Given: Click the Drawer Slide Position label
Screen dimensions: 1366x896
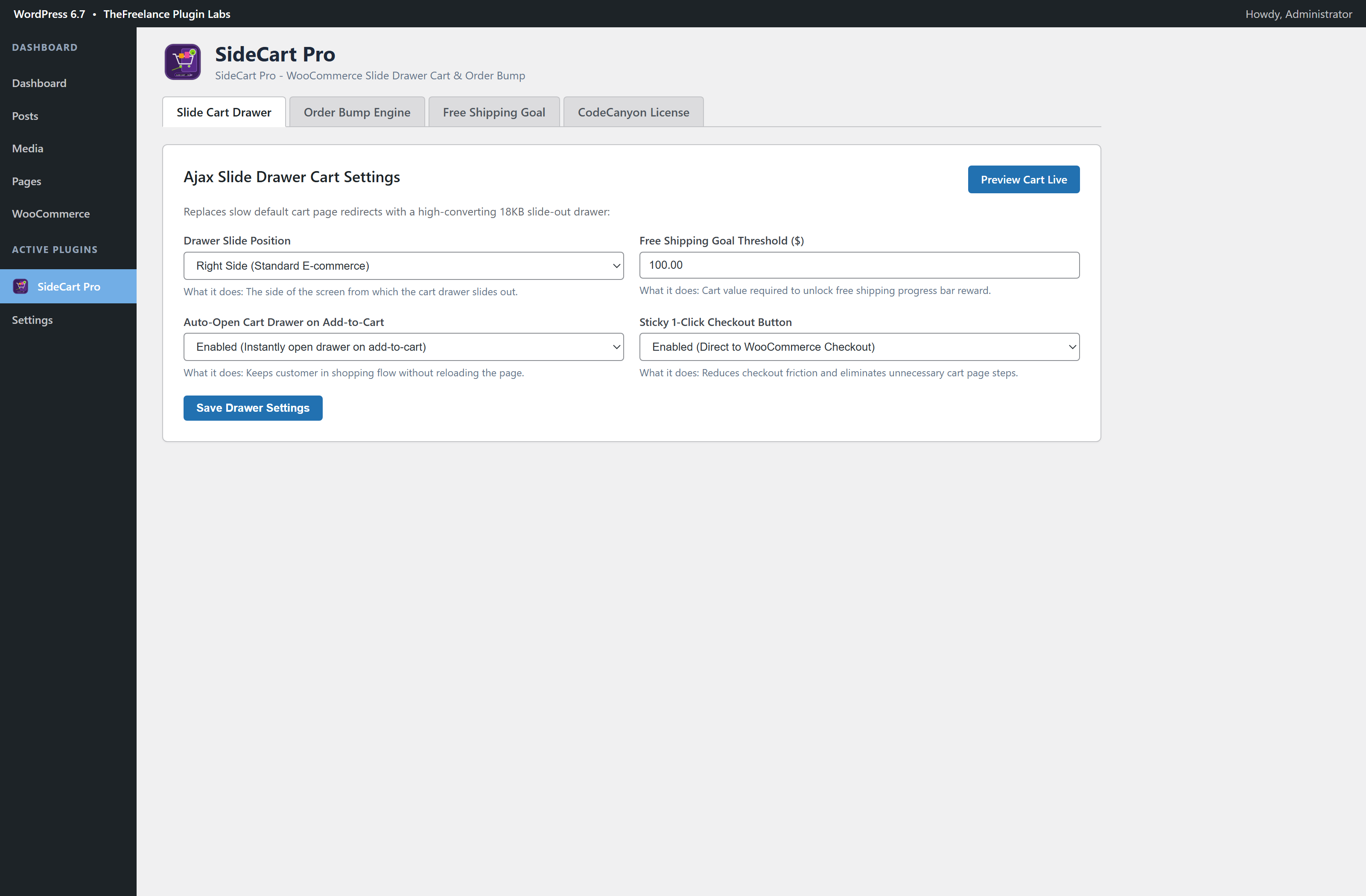Looking at the screenshot, I should pyautogui.click(x=237, y=241).
